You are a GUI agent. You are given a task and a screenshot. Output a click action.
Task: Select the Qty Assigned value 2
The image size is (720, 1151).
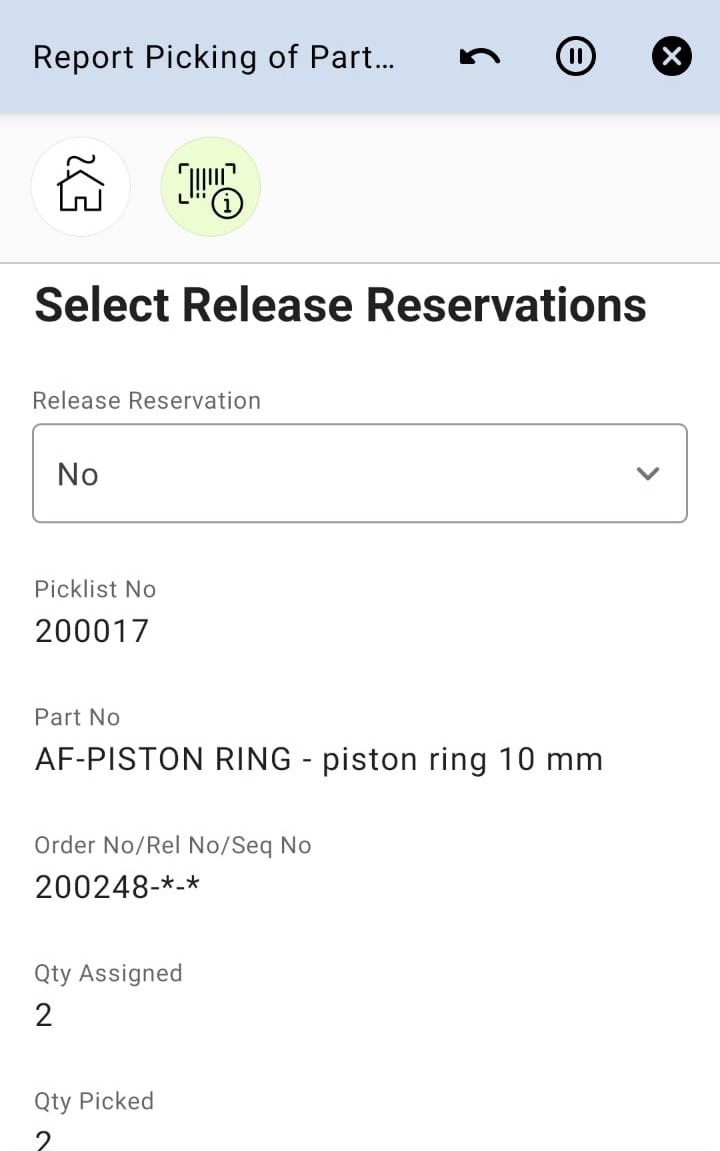pyautogui.click(x=44, y=1015)
